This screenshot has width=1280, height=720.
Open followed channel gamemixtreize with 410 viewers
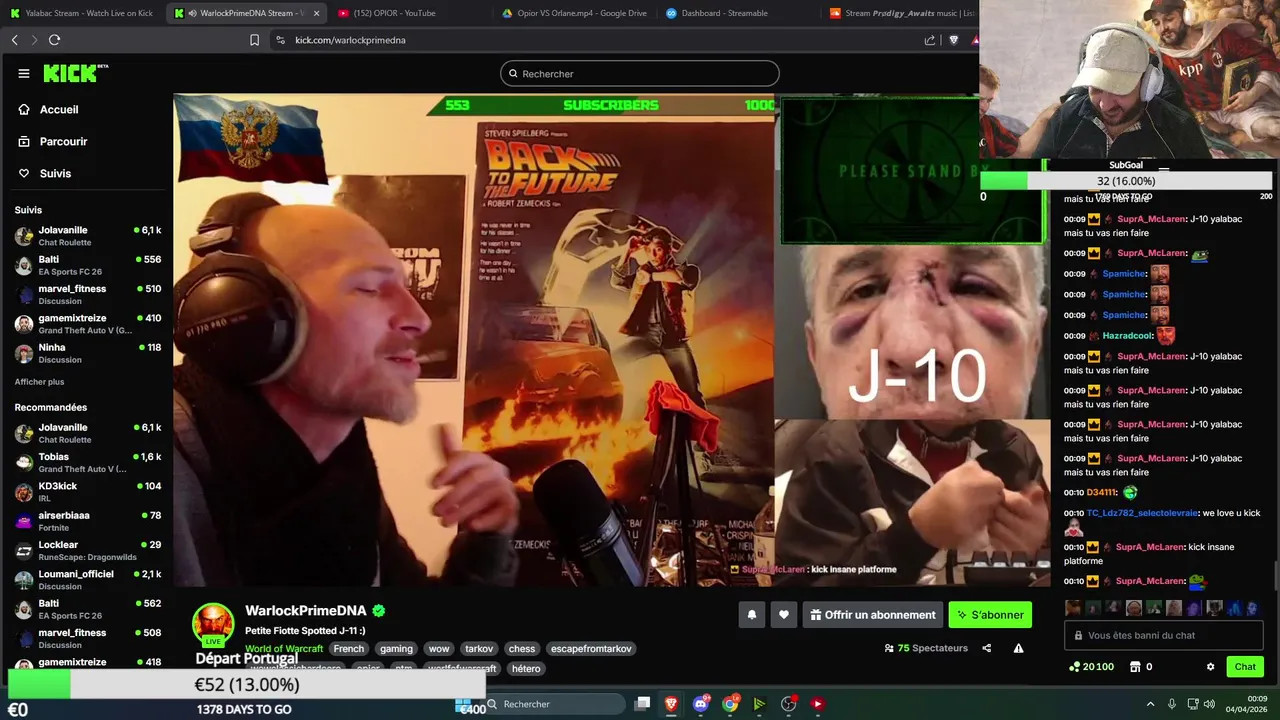point(88,324)
